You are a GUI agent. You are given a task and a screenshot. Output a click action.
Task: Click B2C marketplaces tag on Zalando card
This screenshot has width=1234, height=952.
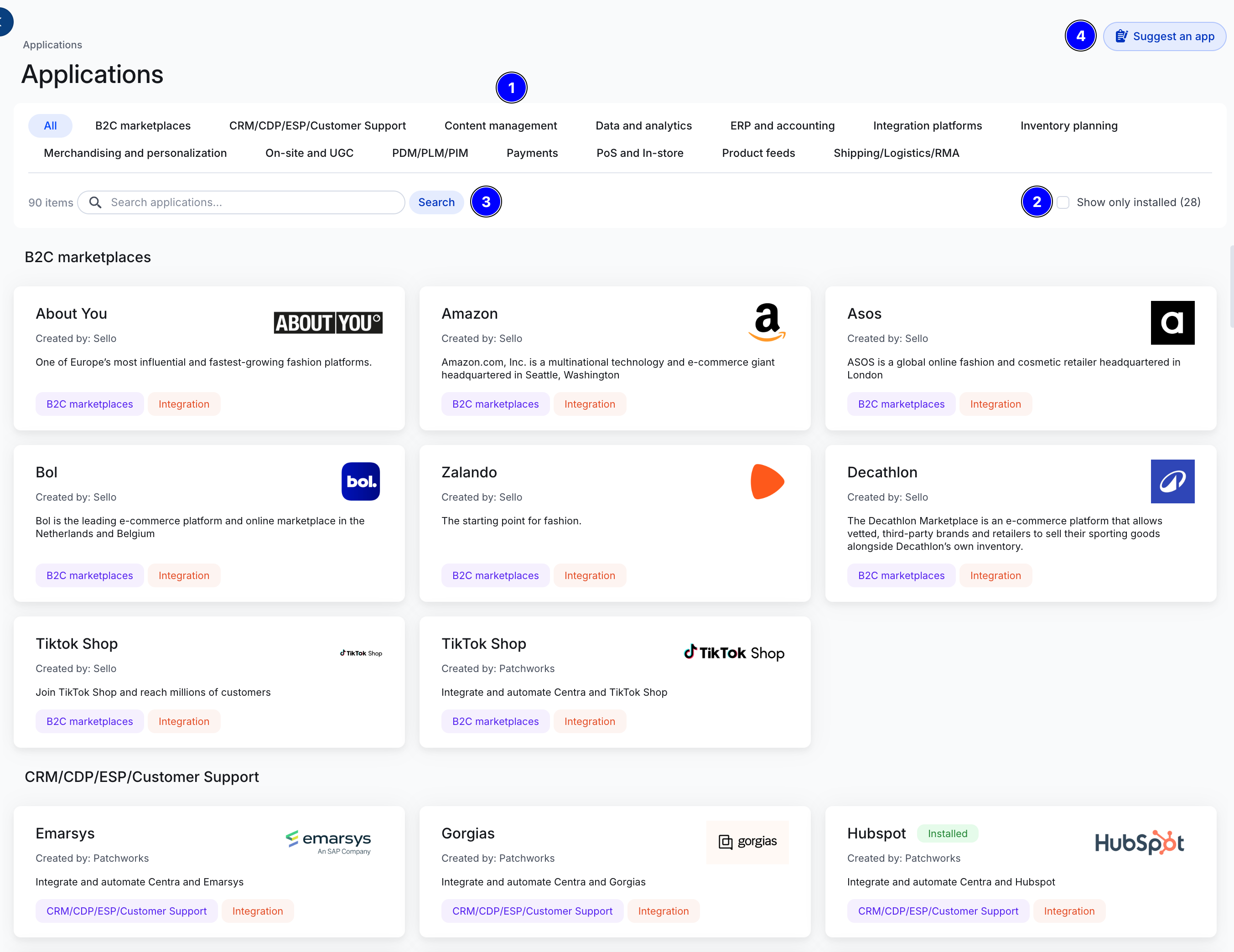coord(496,575)
